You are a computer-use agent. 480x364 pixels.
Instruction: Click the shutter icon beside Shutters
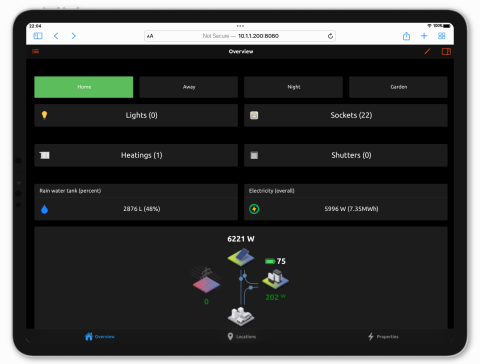(254, 155)
